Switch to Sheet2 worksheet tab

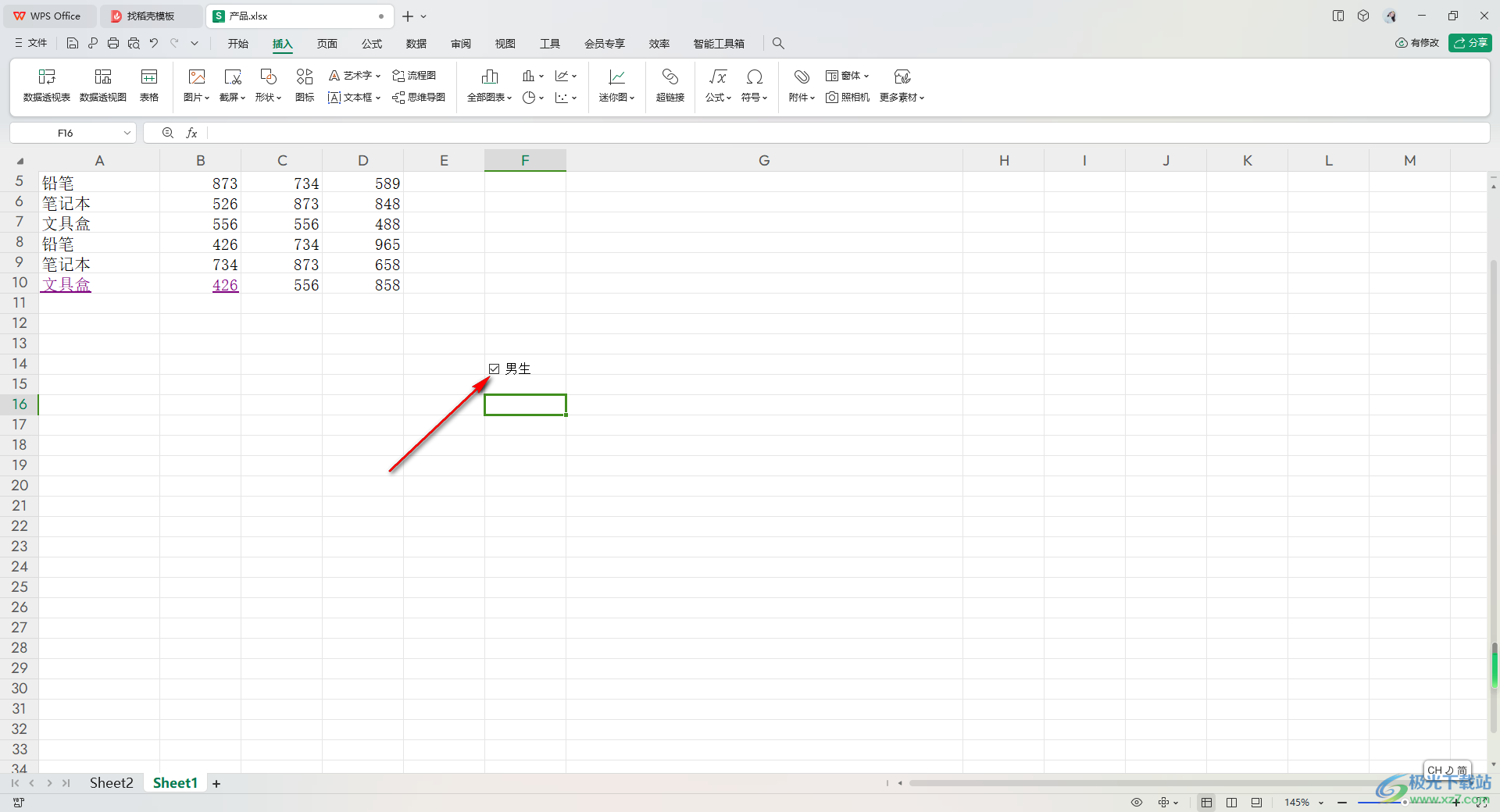coord(111,783)
